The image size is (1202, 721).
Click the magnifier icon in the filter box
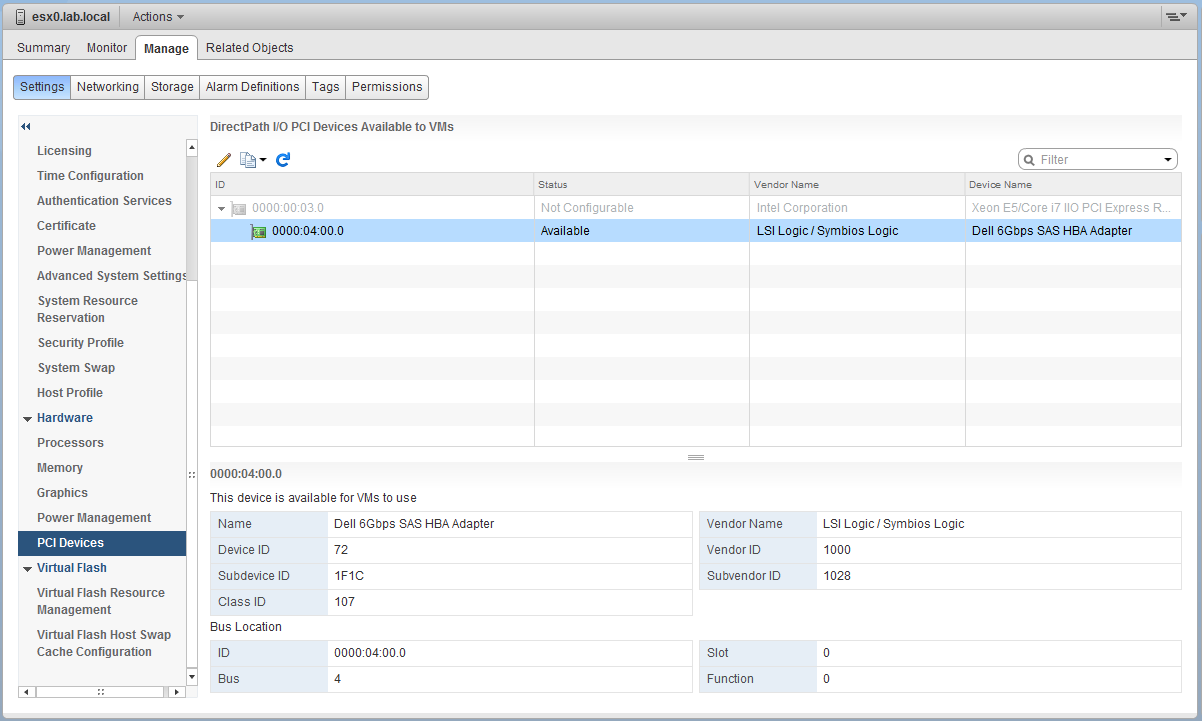pos(1034,158)
